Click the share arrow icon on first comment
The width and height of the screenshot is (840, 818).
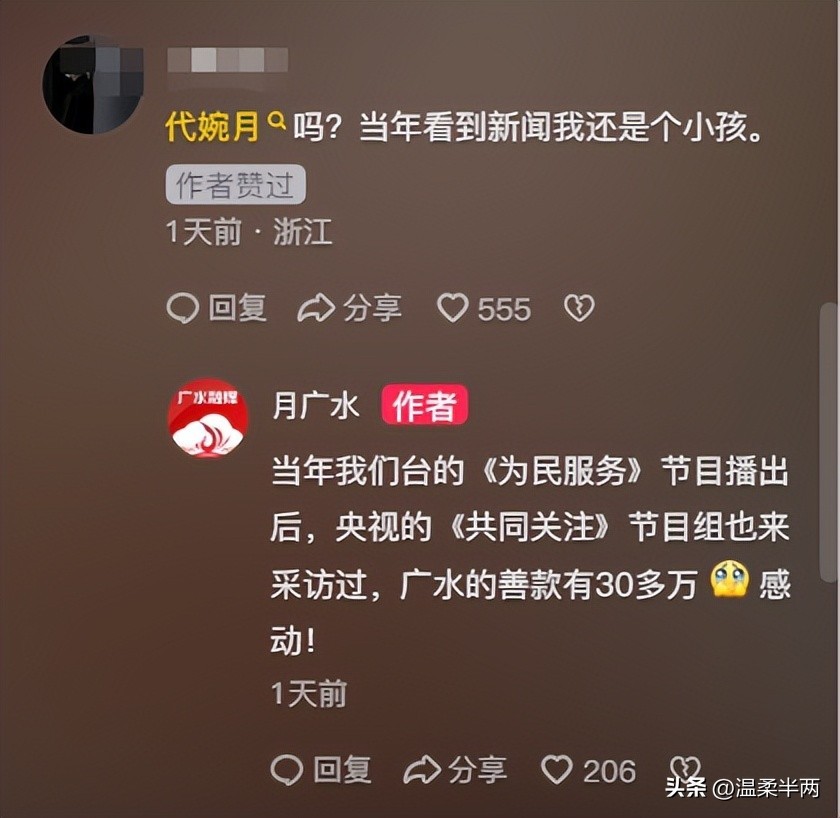[316, 309]
